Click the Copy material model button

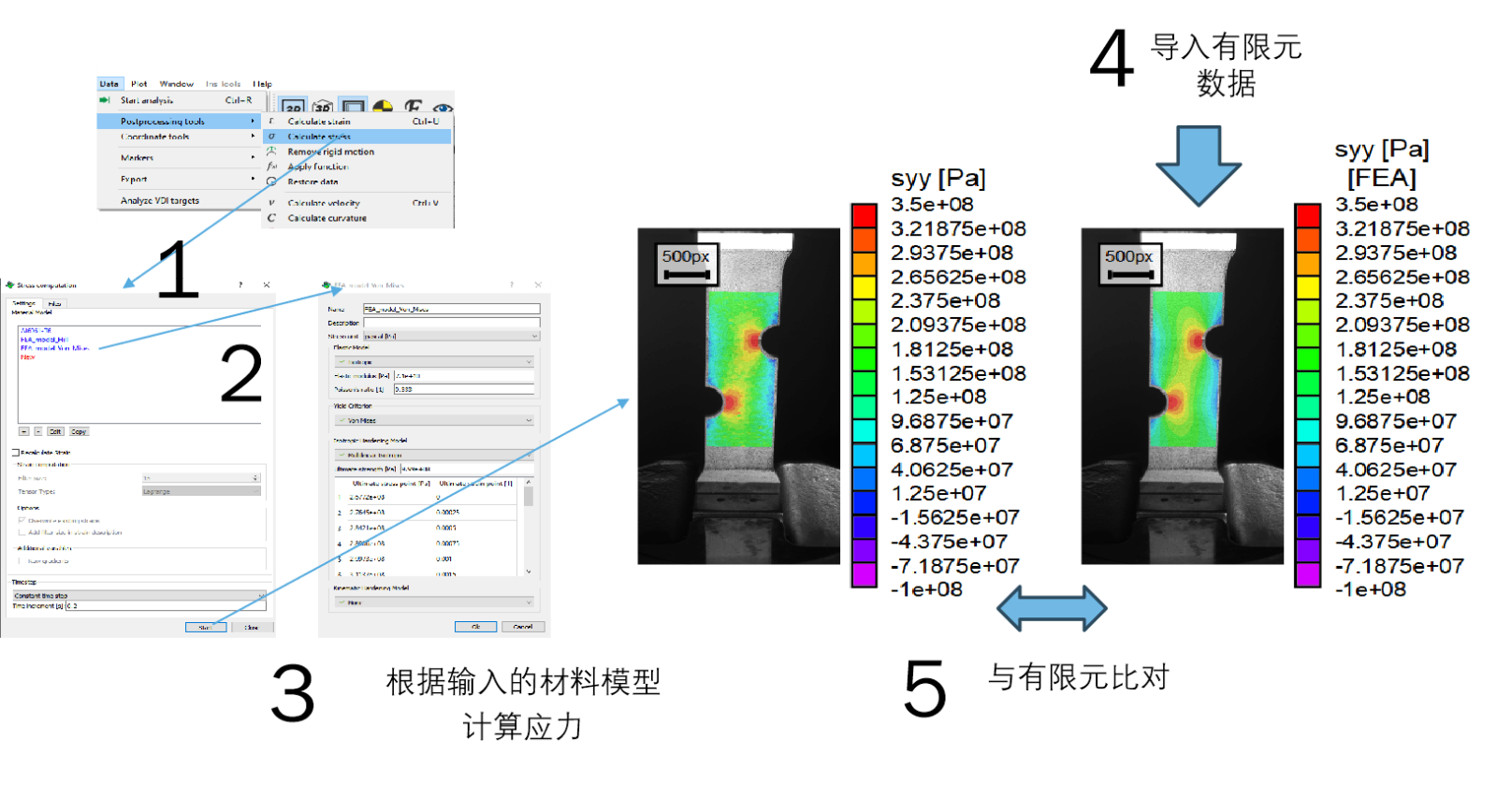point(79,431)
